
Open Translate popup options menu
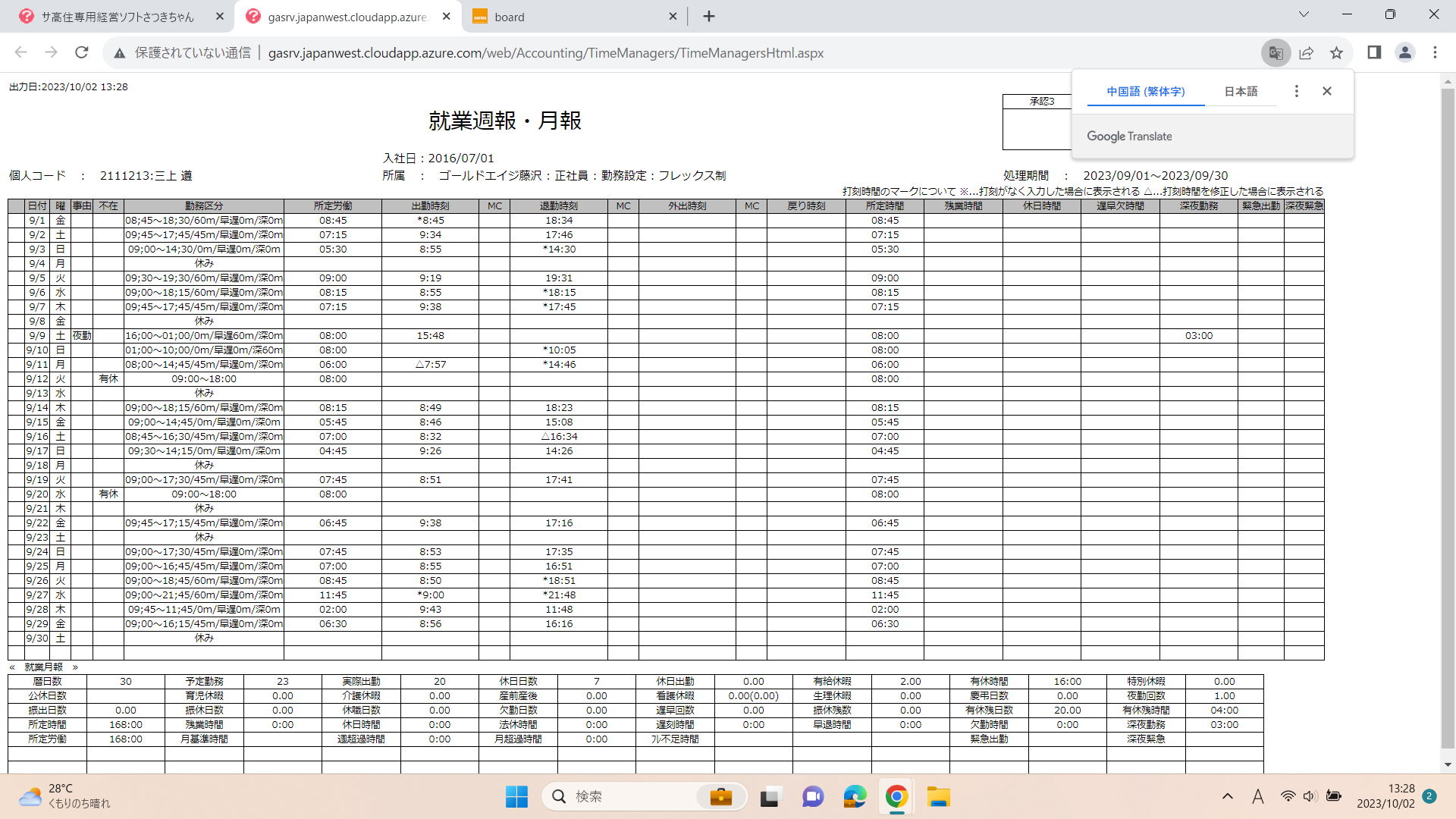1296,91
